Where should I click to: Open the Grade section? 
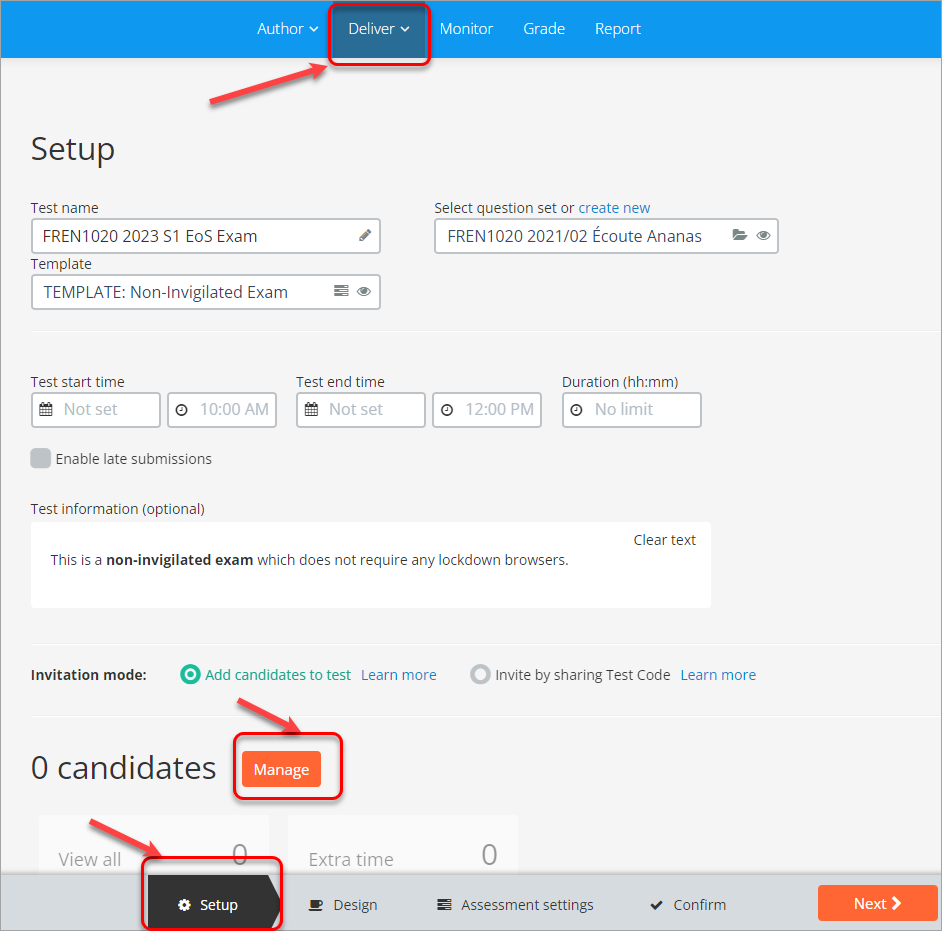pos(544,29)
